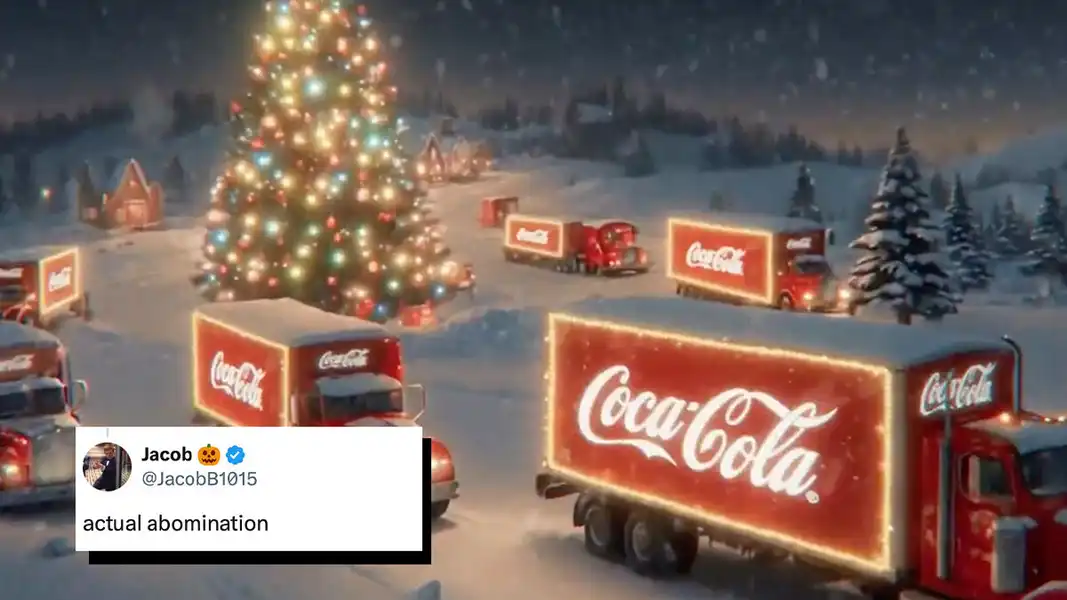Click the Coca-Cola logo above front truck cab
This screenshot has width=1067, height=600.
[958, 389]
